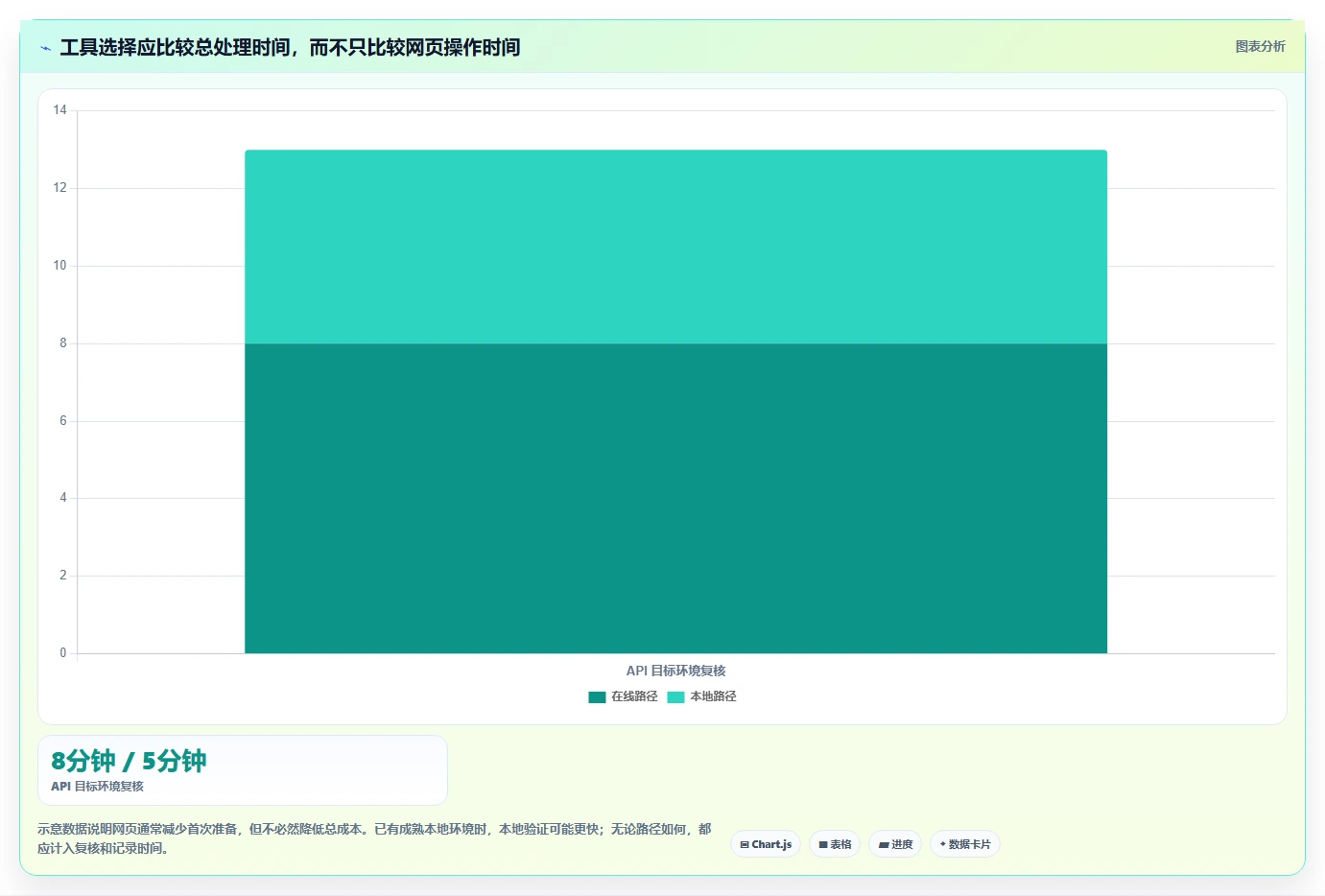Select the 进度 tag chip
The image size is (1325, 896).
895,844
